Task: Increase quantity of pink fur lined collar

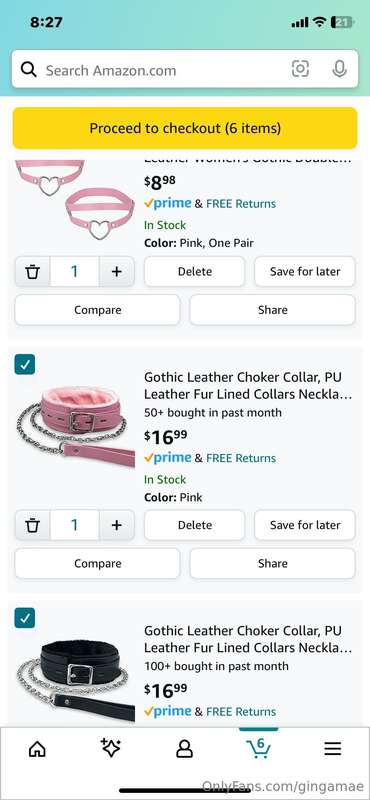Action: 117,525
